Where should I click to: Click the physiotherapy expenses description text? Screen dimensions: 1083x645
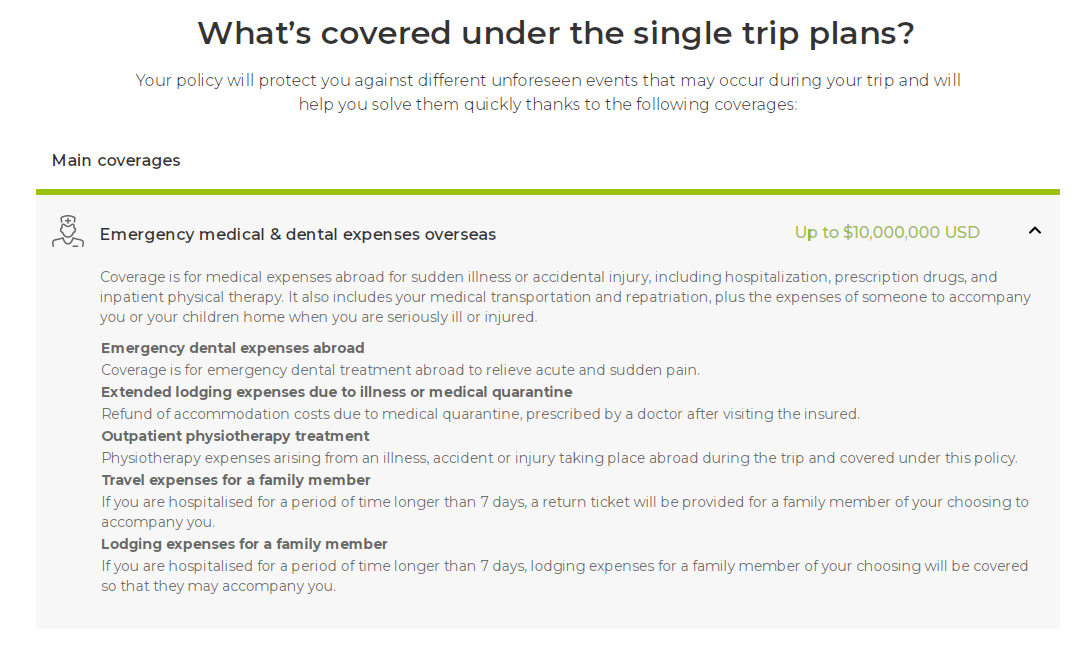[x=559, y=459]
